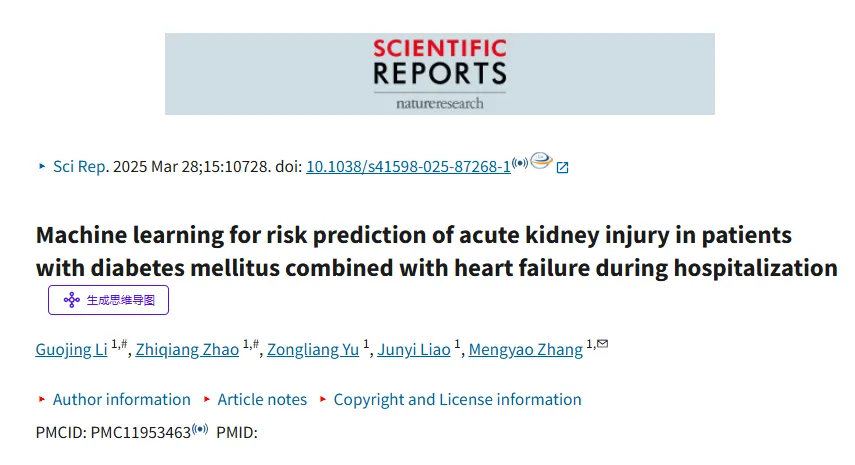Open author Guojing Li's link

[71, 349]
